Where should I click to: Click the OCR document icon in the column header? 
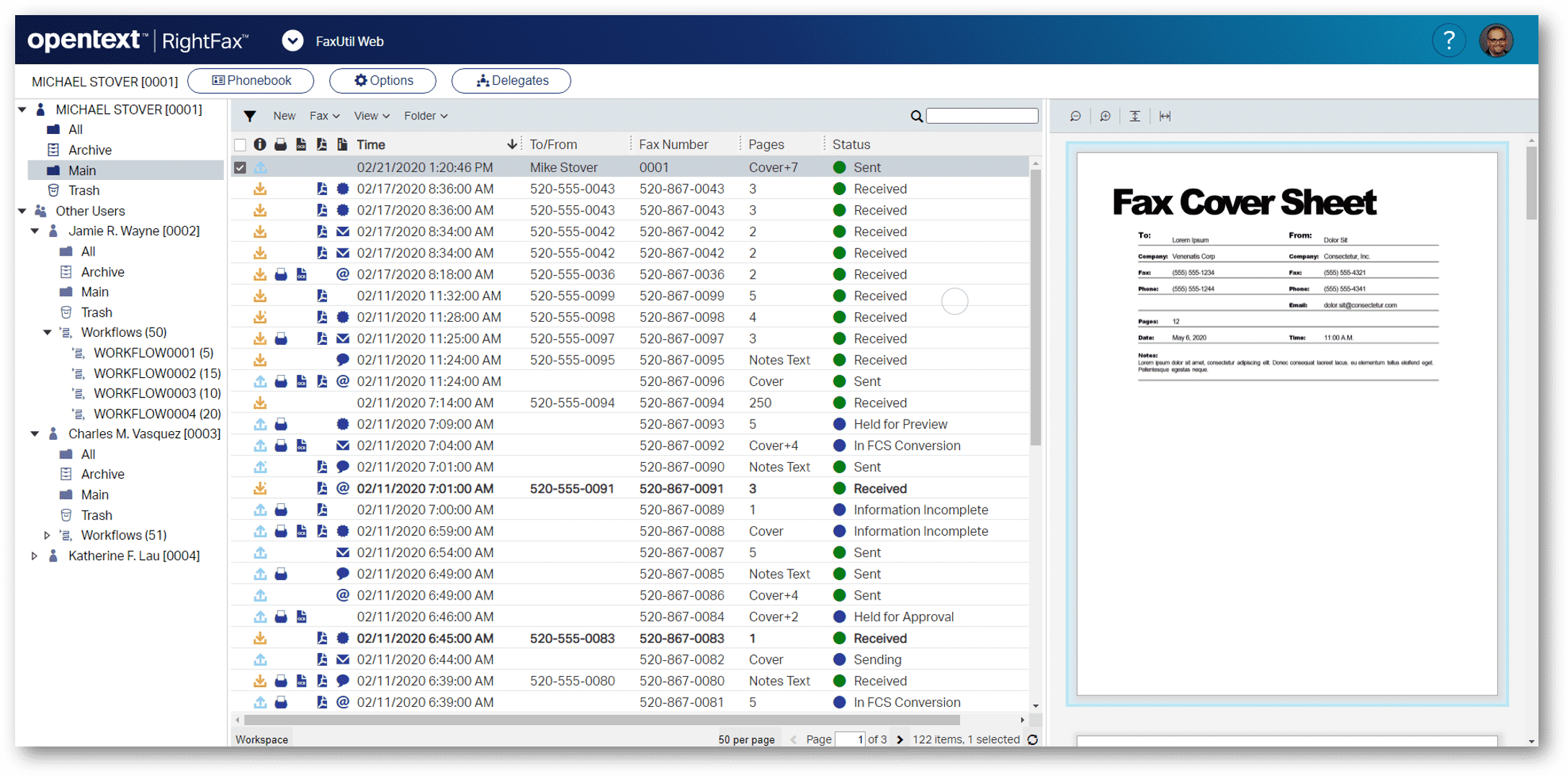click(x=300, y=144)
